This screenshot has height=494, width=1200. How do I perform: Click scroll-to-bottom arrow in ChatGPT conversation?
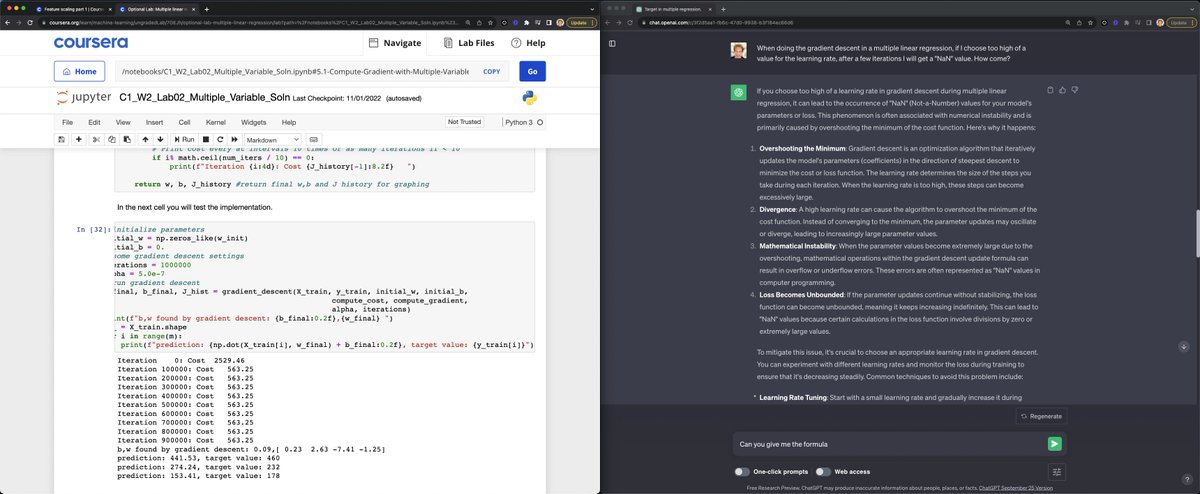[1184, 346]
